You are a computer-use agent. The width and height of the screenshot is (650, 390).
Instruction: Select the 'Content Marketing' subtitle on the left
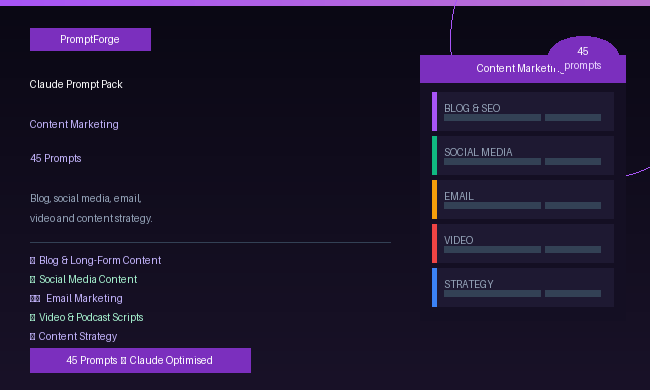pos(74,124)
